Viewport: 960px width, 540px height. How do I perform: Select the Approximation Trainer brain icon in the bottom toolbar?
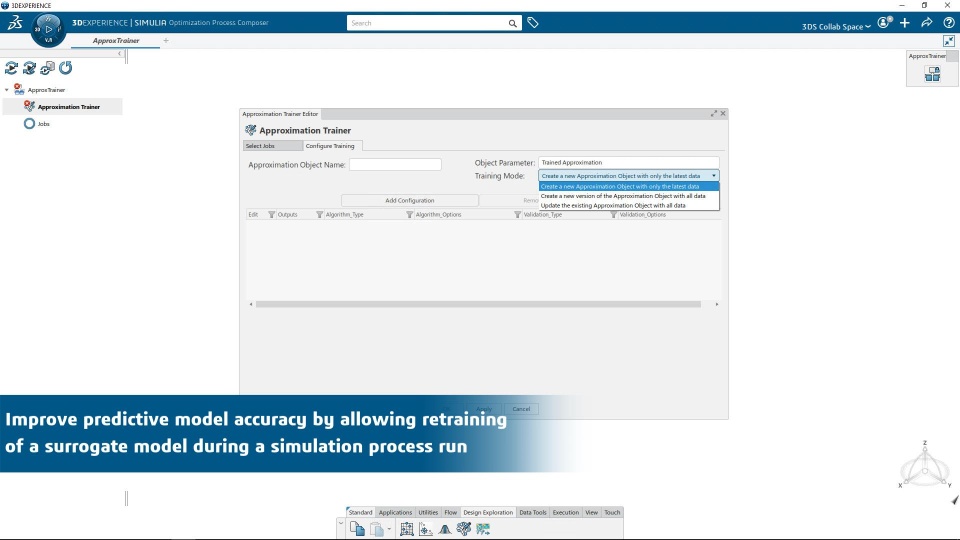tap(463, 528)
